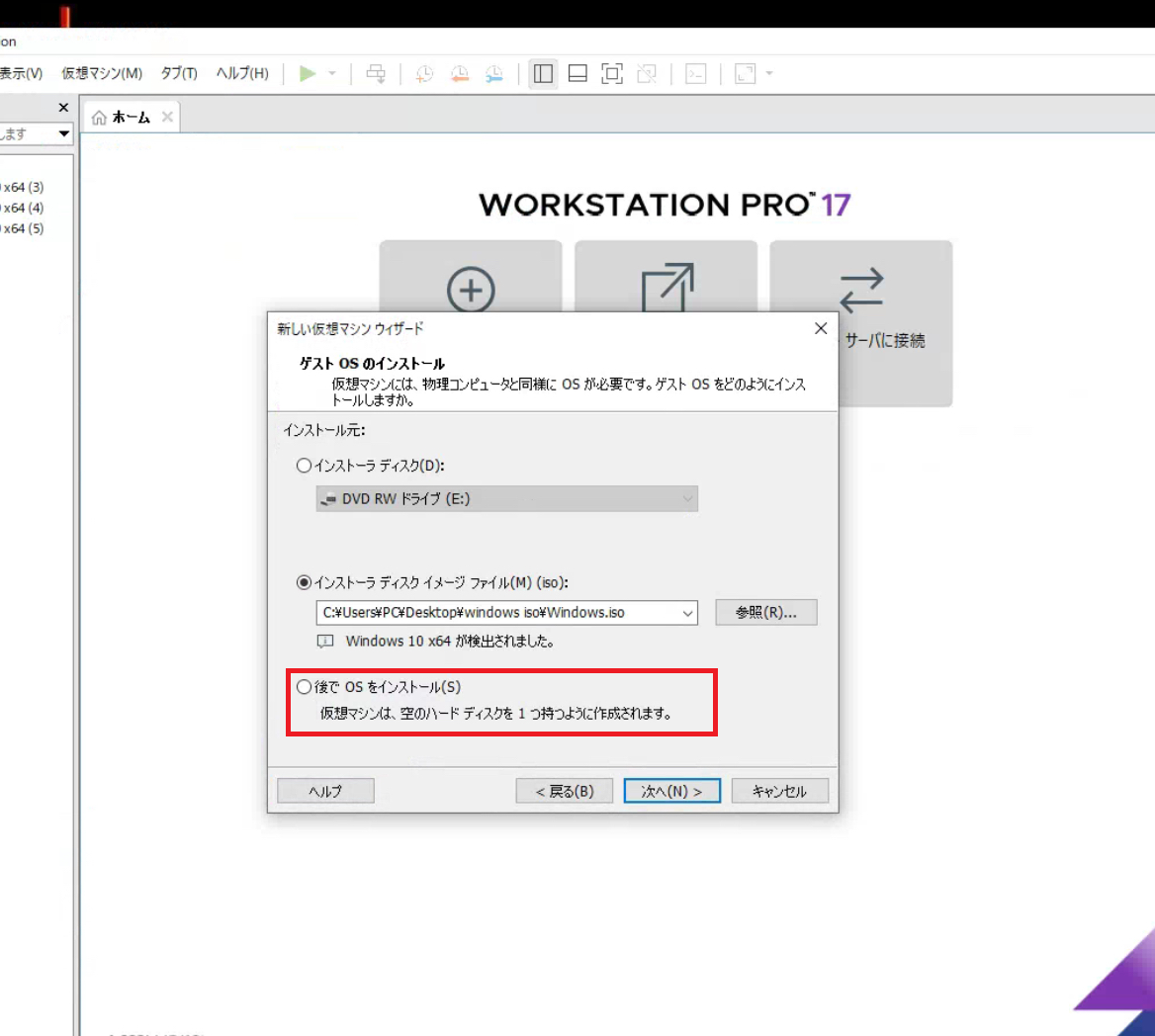1155x1036 pixels.
Task: Open the 表示(V) menu
Action: [x=22, y=73]
